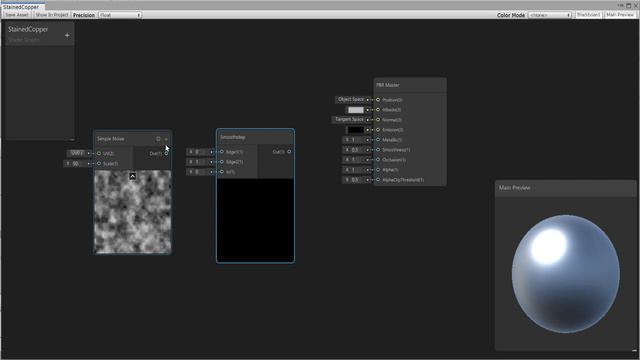Screen dimensions: 640x360
Task: Click Smoothstep Edge2 input port
Action: [x=222, y=162]
